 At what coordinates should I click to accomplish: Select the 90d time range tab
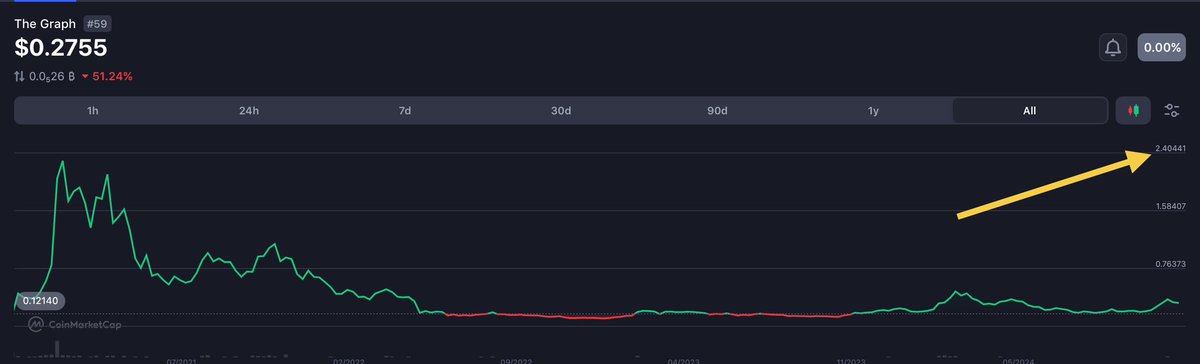717,111
